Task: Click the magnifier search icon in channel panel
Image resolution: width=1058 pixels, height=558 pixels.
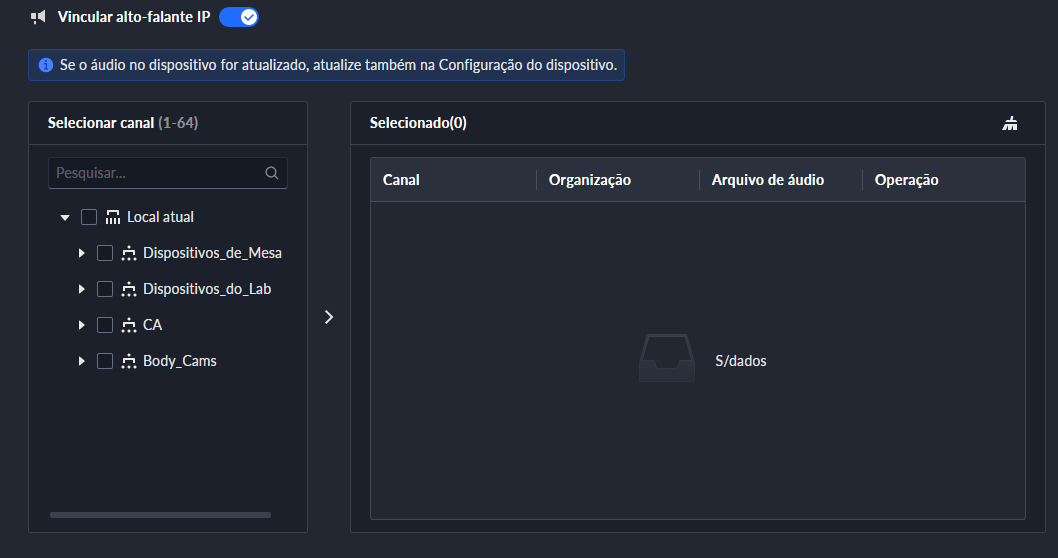Action: [272, 173]
